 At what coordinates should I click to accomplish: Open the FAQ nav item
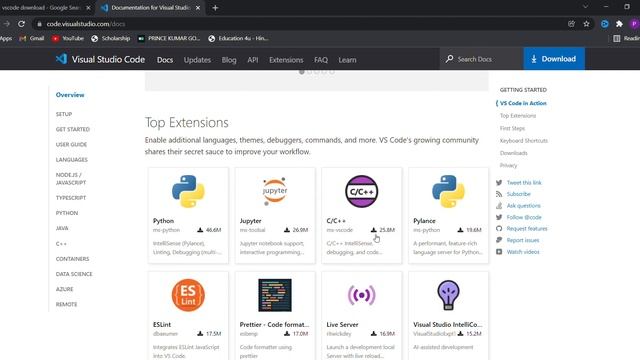[x=321, y=60]
